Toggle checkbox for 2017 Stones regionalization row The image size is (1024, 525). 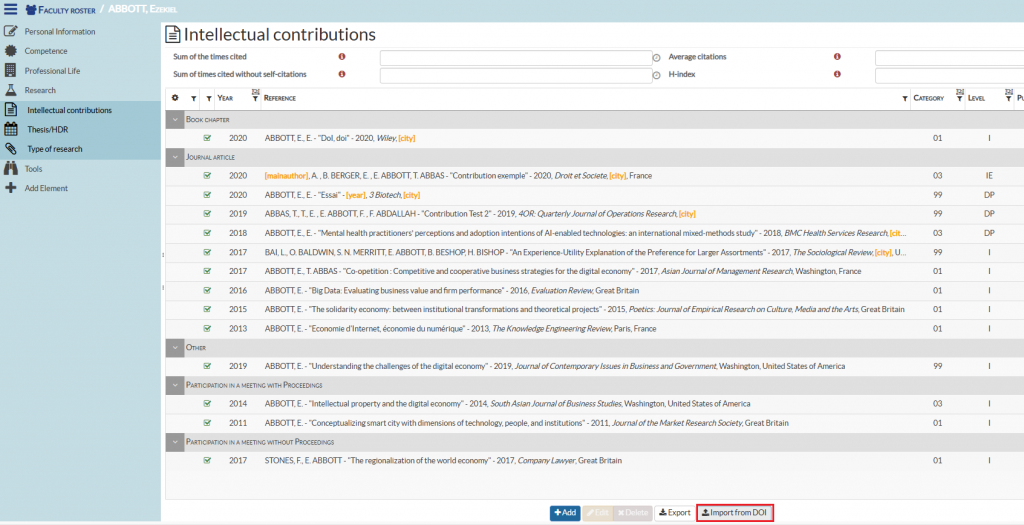(x=207, y=461)
